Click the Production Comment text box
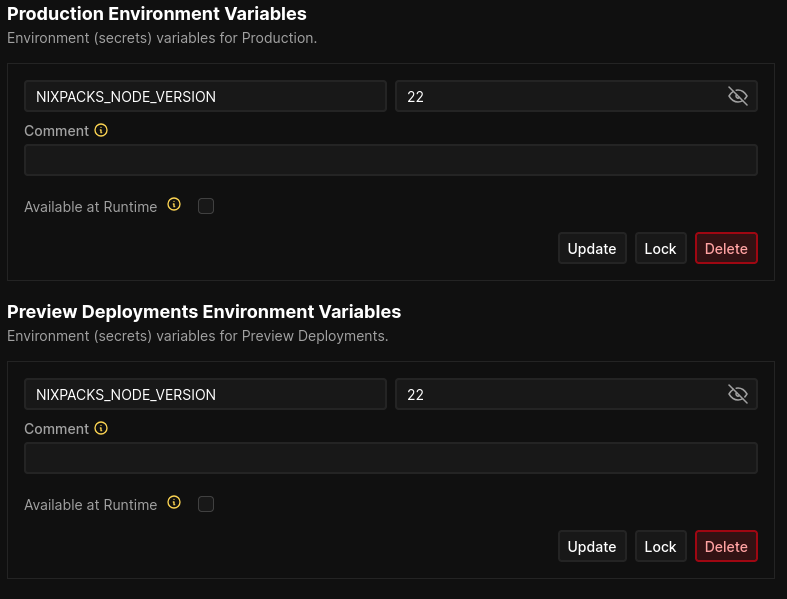 [x=390, y=160]
